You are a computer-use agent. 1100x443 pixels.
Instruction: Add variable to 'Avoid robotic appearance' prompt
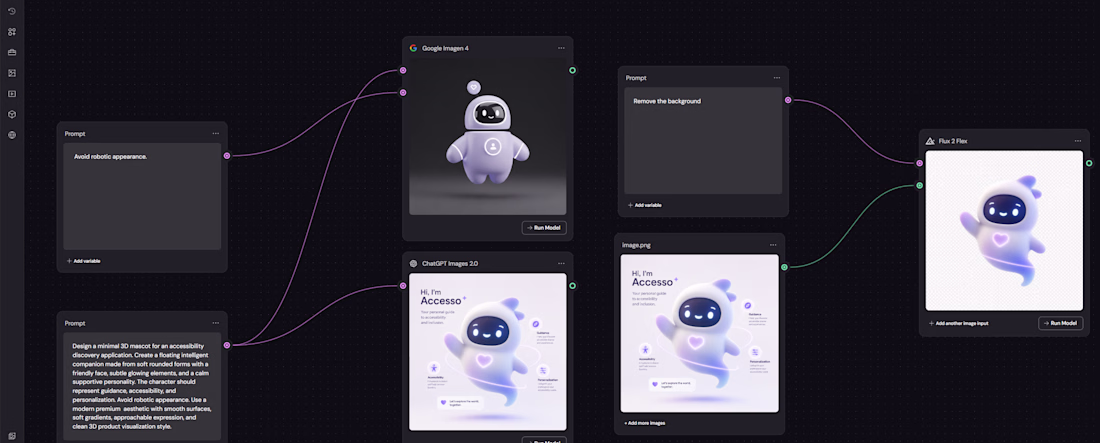(83, 260)
